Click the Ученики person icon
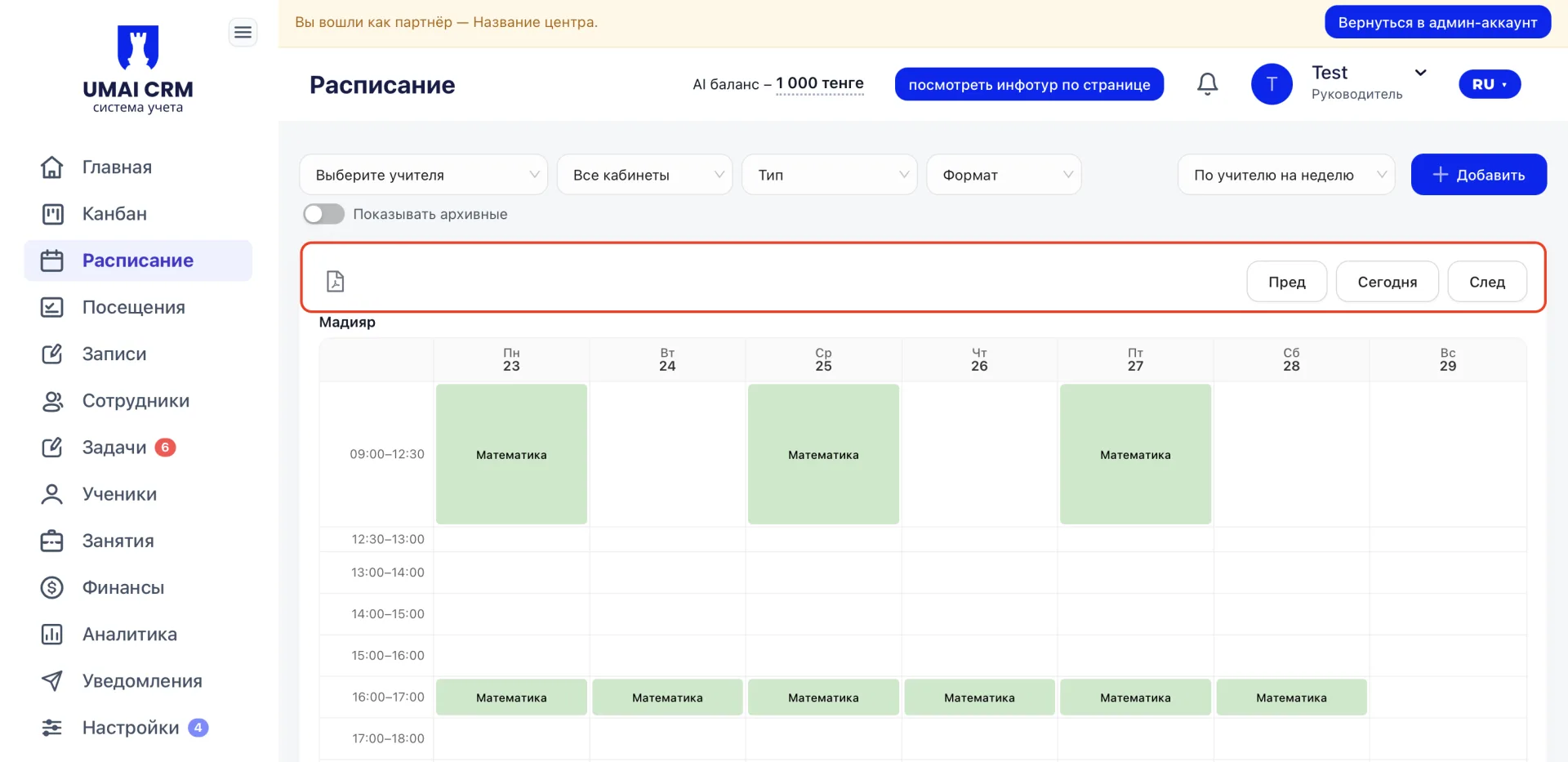The image size is (1568, 762). click(52, 494)
